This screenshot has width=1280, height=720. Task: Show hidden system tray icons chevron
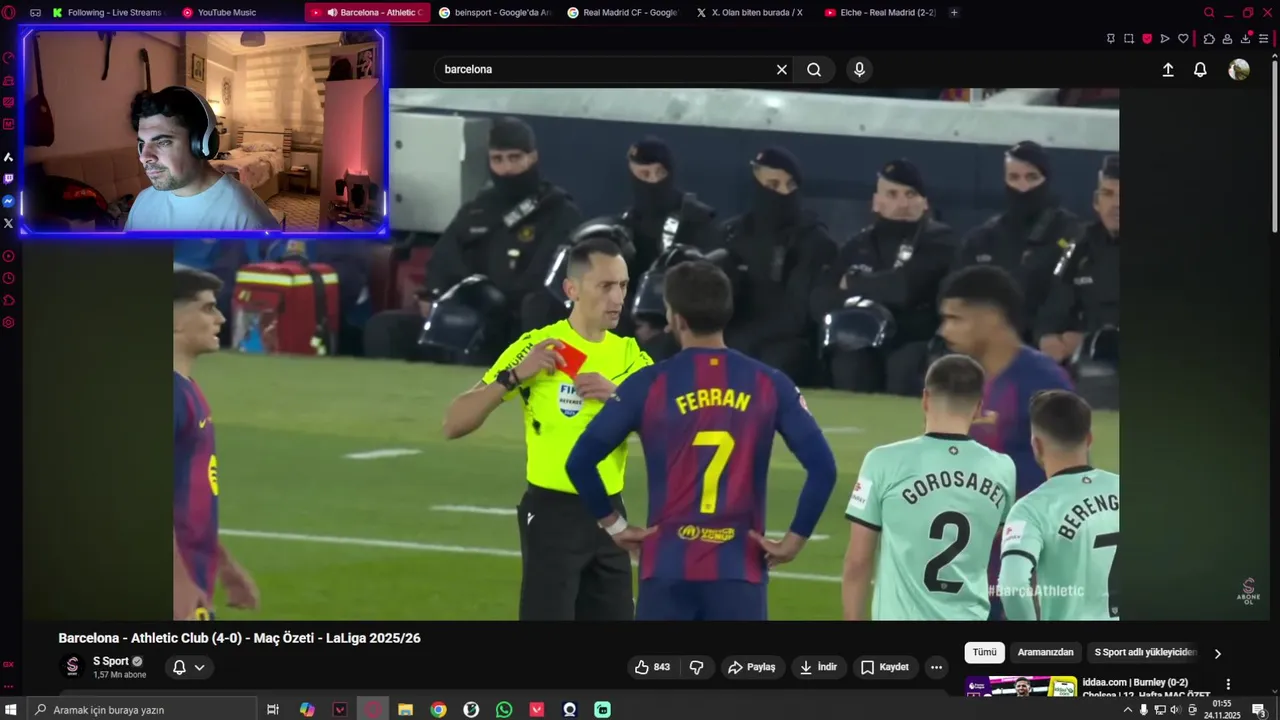[x=1128, y=709]
